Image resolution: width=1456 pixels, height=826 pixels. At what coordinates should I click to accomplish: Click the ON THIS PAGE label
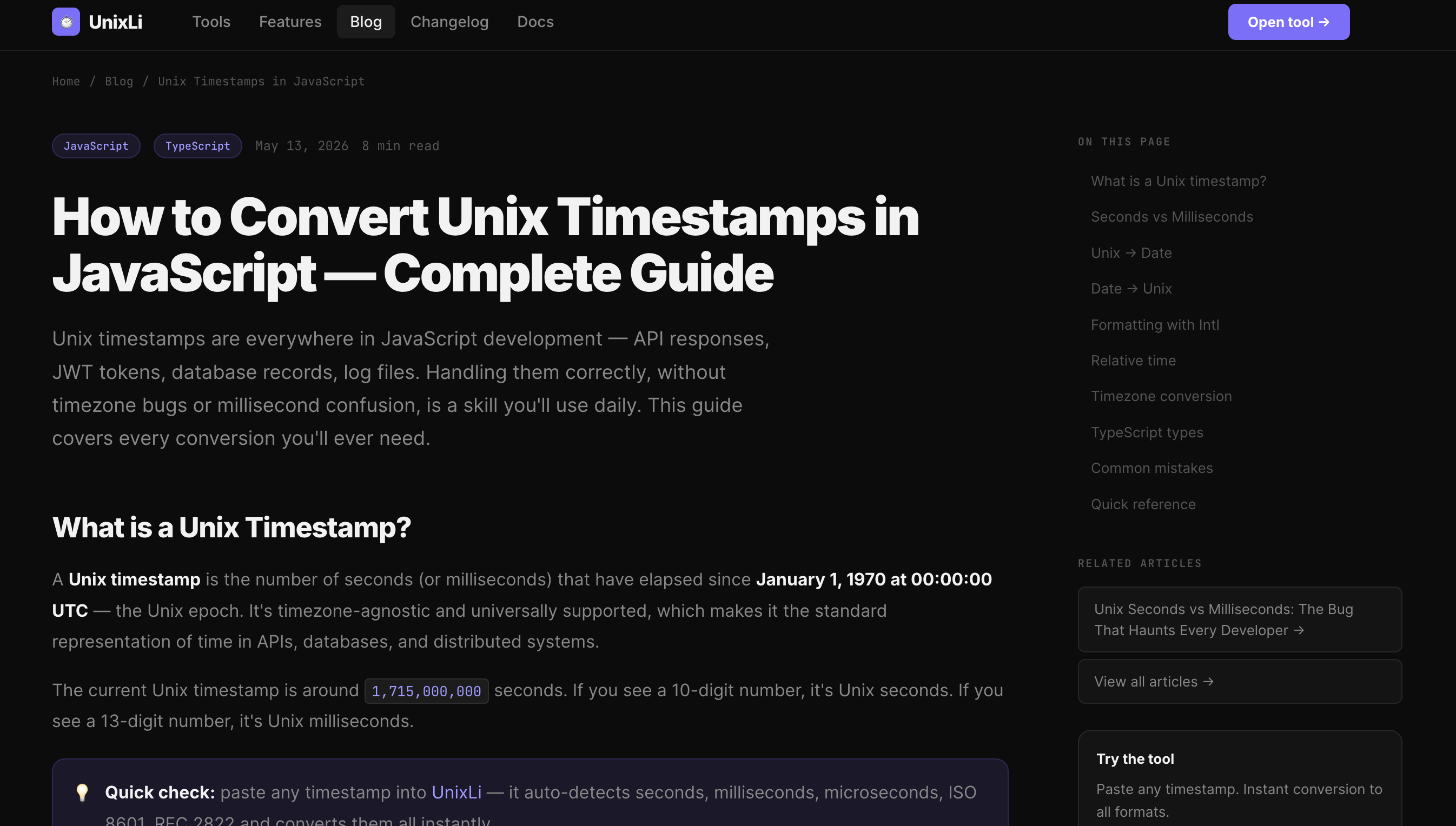1124,142
